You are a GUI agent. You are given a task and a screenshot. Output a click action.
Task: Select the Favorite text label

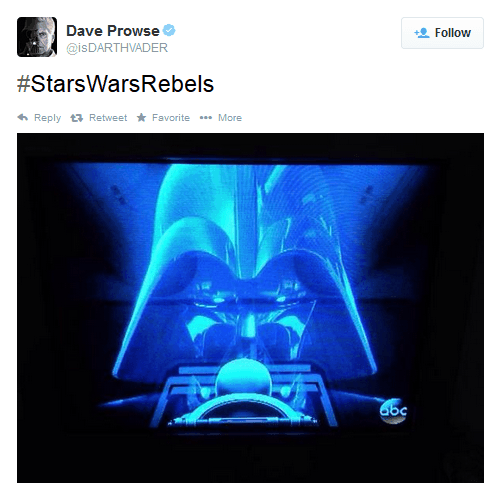(x=171, y=118)
